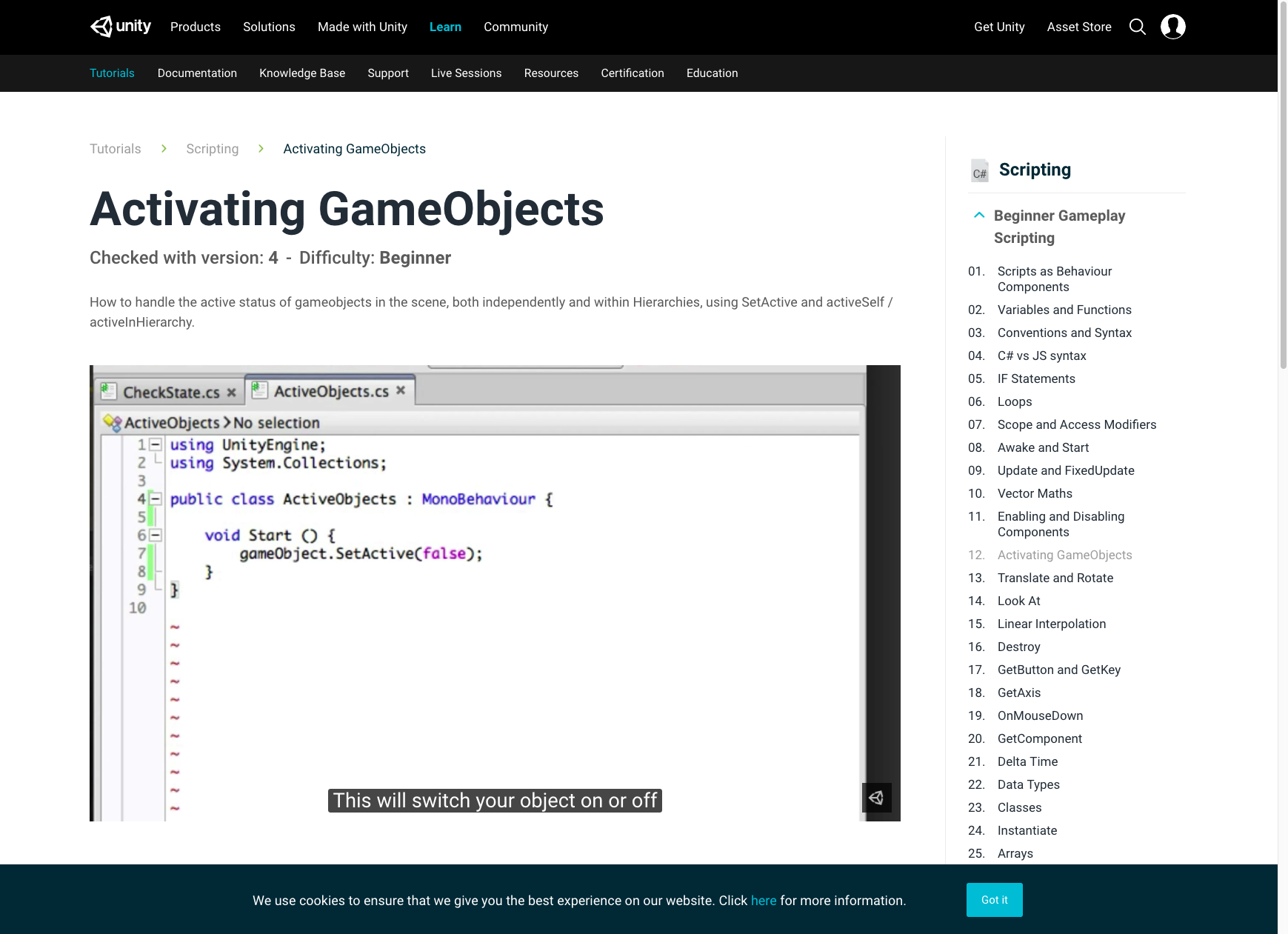Open lesson Variables and Functions
This screenshot has width=1288, height=934.
(1064, 310)
